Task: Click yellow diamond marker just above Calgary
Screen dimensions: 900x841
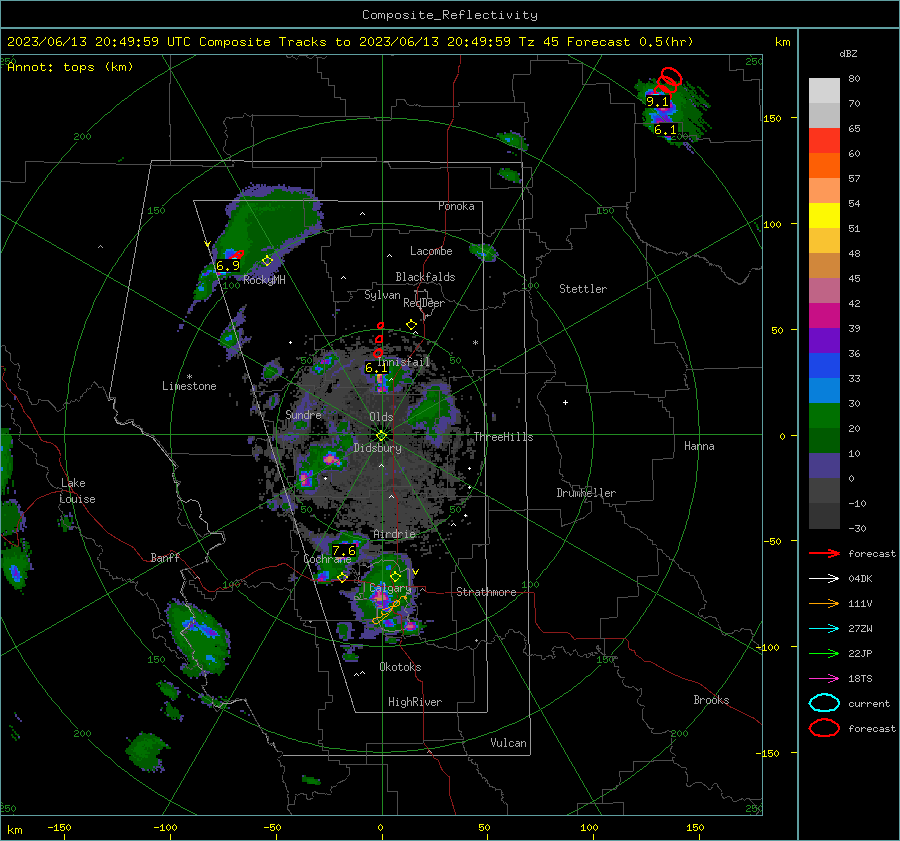Action: pos(395,576)
